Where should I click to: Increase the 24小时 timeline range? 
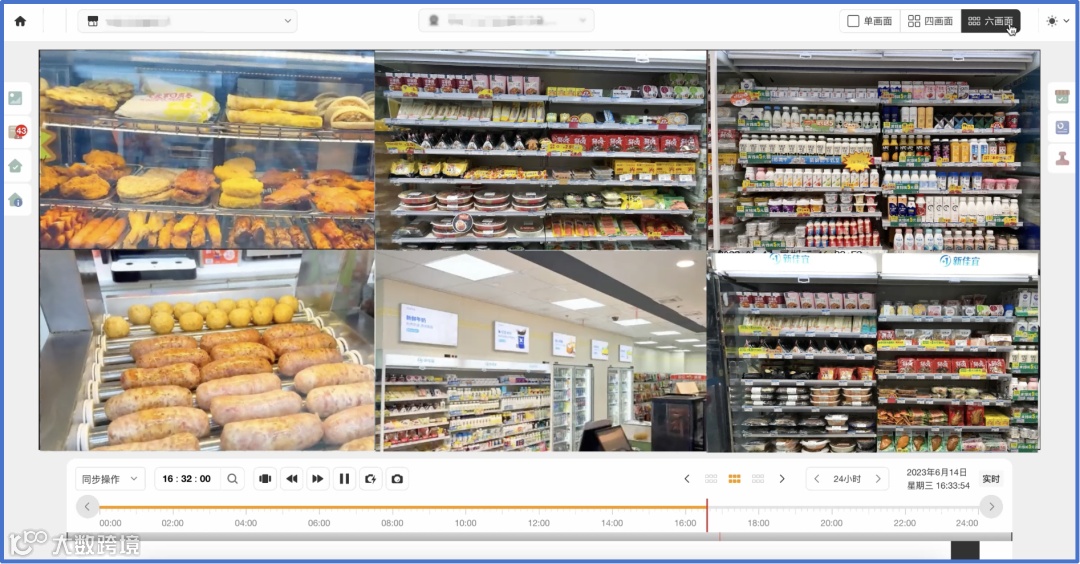878,479
